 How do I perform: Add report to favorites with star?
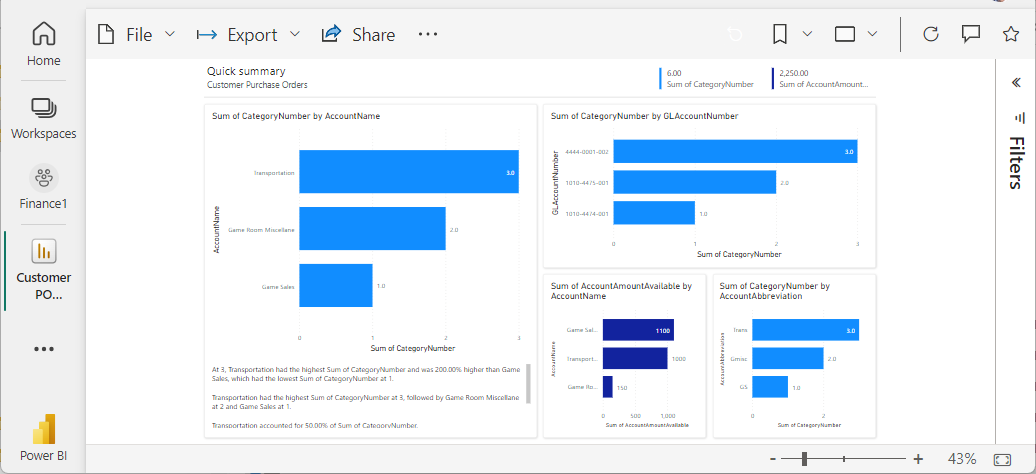[1010, 34]
